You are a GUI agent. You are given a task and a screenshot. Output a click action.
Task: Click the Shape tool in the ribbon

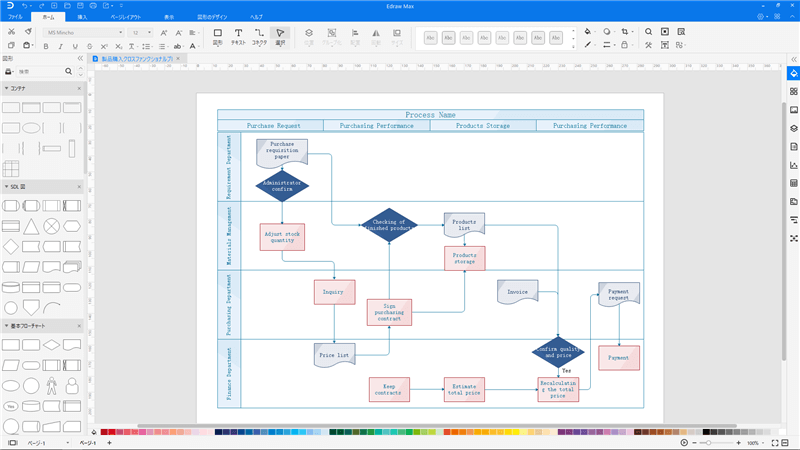217,37
